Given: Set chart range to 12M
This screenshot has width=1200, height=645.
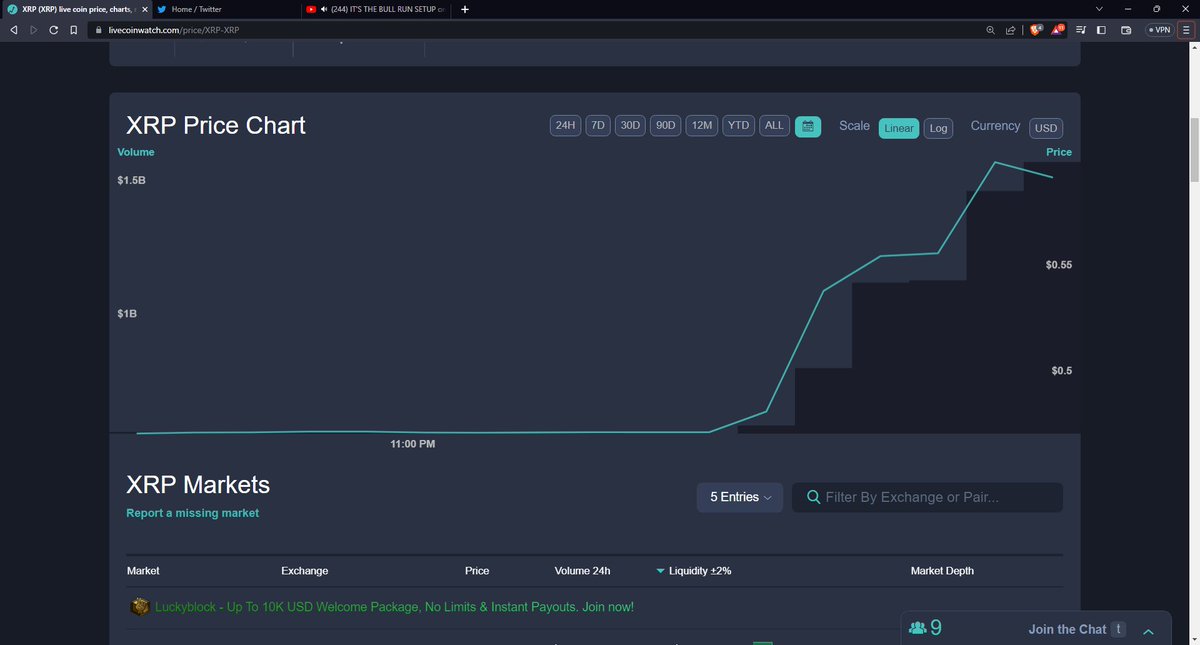Looking at the screenshot, I should point(702,126).
